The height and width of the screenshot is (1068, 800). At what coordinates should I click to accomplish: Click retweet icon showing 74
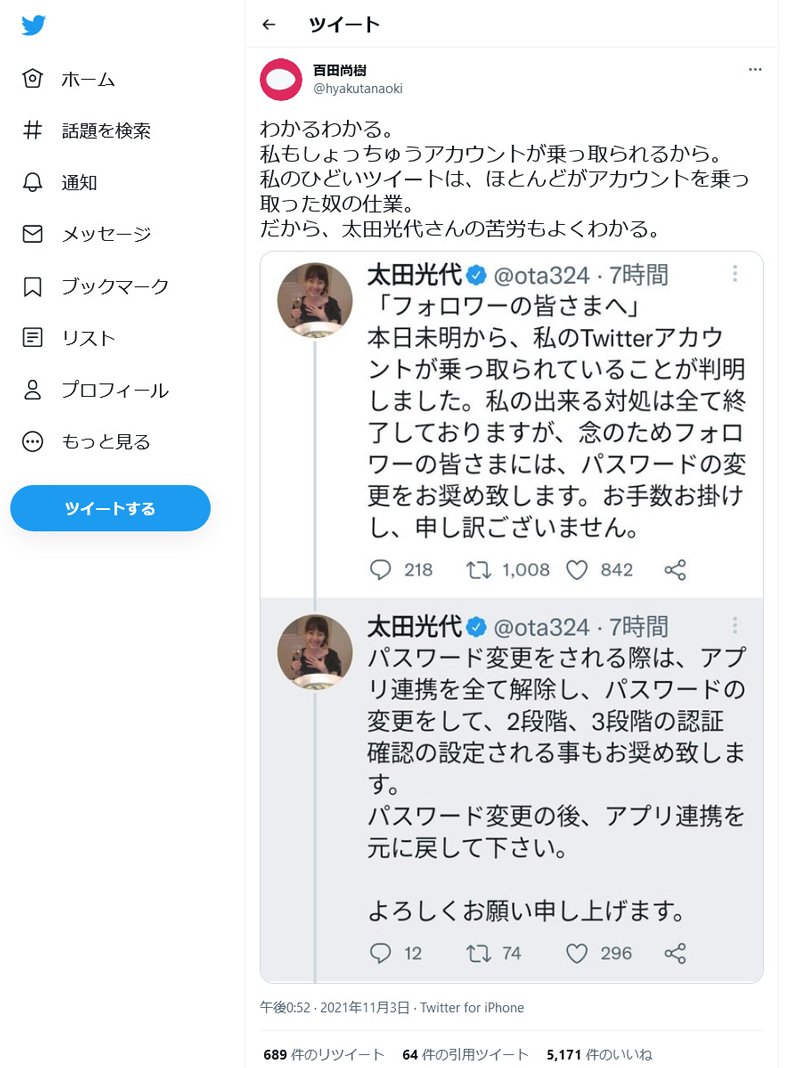tap(479, 953)
